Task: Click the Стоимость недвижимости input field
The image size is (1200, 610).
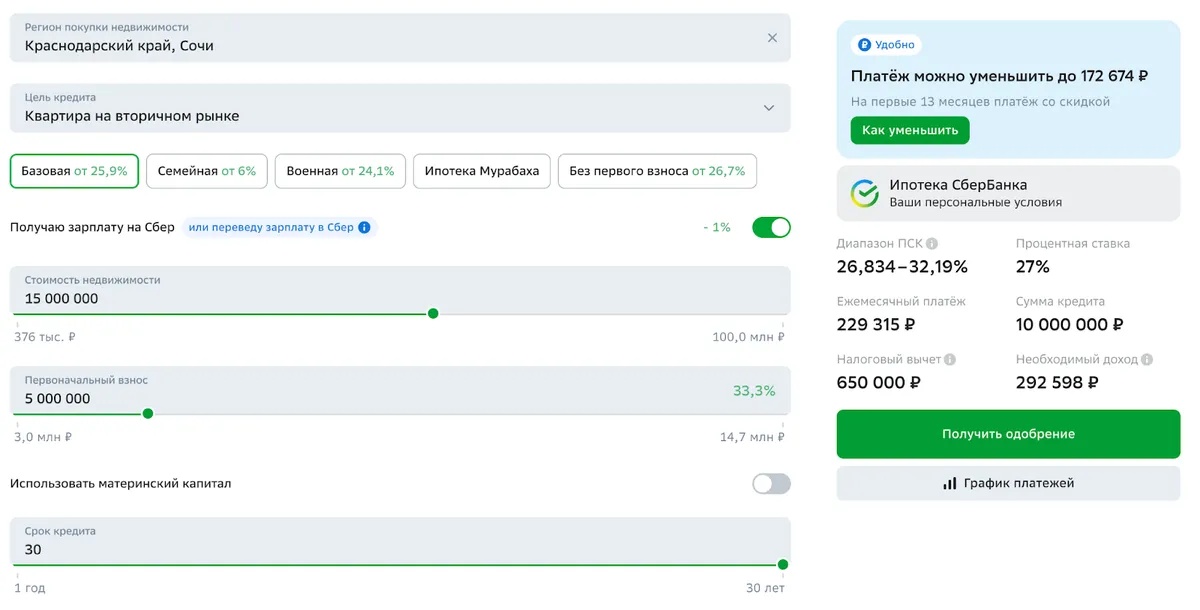Action: [x=400, y=290]
